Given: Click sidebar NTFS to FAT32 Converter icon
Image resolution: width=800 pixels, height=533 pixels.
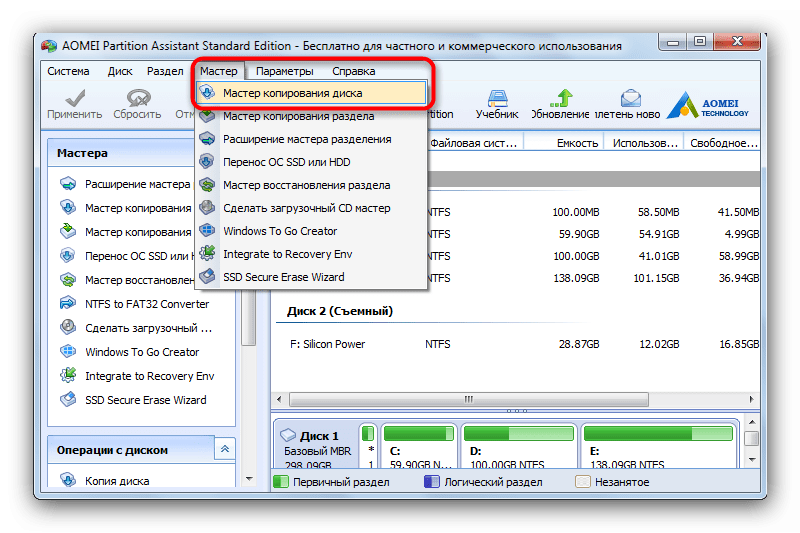Looking at the screenshot, I should pyautogui.click(x=68, y=303).
